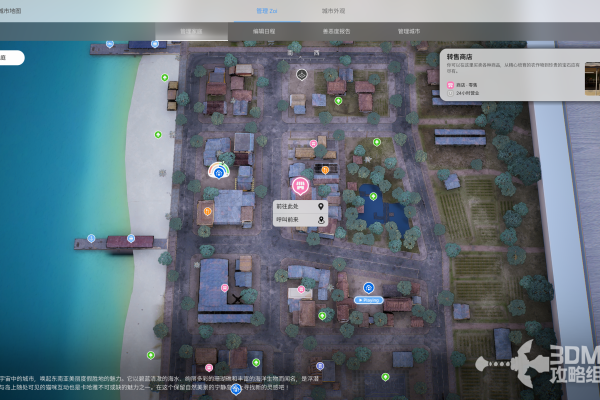The image size is (600, 400).
Task: Click the right blue pin on the upper pier
Action: click(155, 44)
